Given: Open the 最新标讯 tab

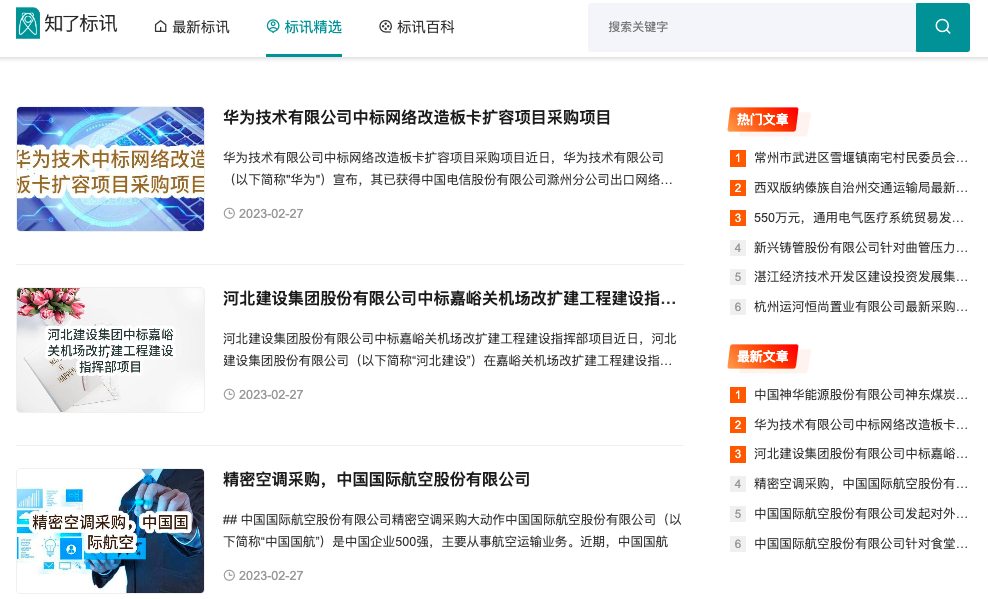Looking at the screenshot, I should pos(192,27).
